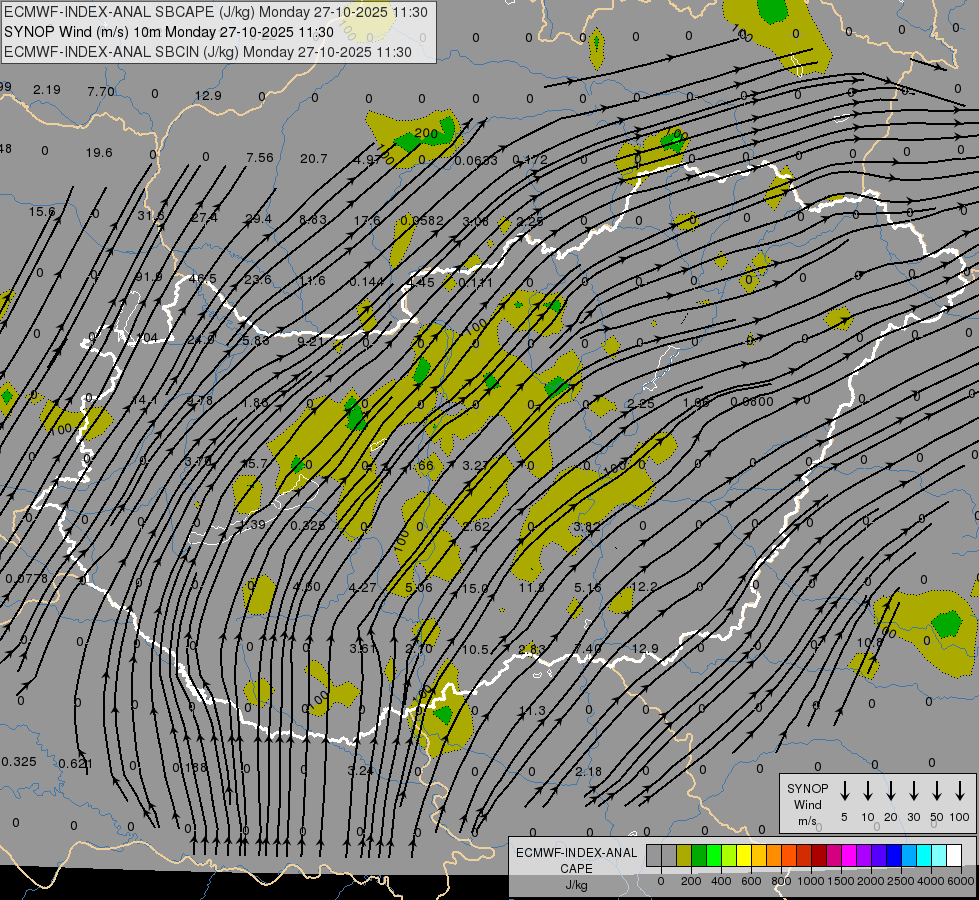
Task: Click the SYNOP Wind 10m title line
Action: (169, 32)
